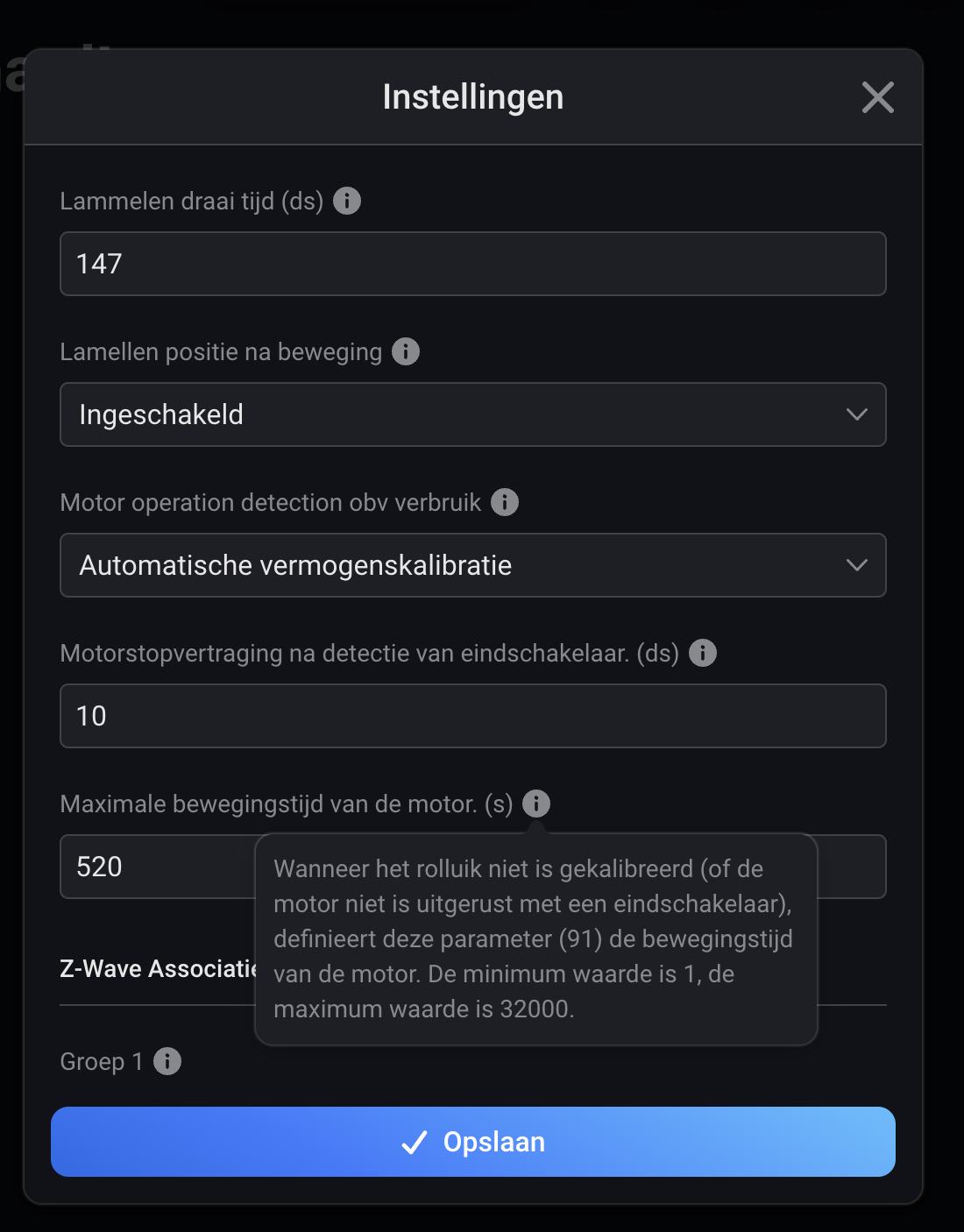Click chevron arrow in Lamellen positie field

856,414
